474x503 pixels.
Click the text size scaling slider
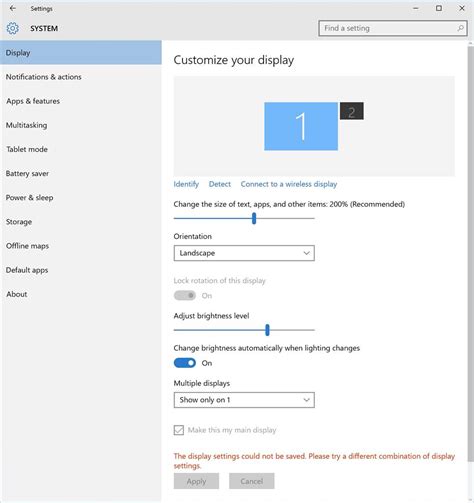pyautogui.click(x=244, y=218)
